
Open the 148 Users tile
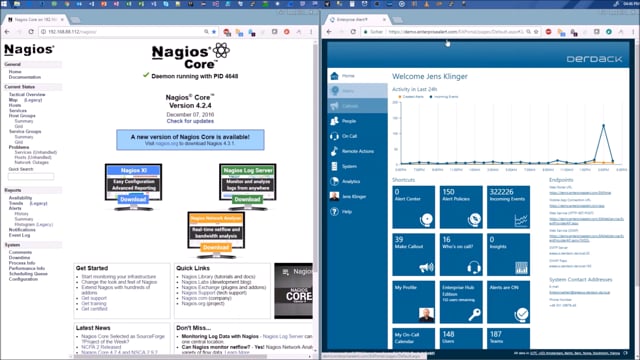pyautogui.click(x=461, y=338)
